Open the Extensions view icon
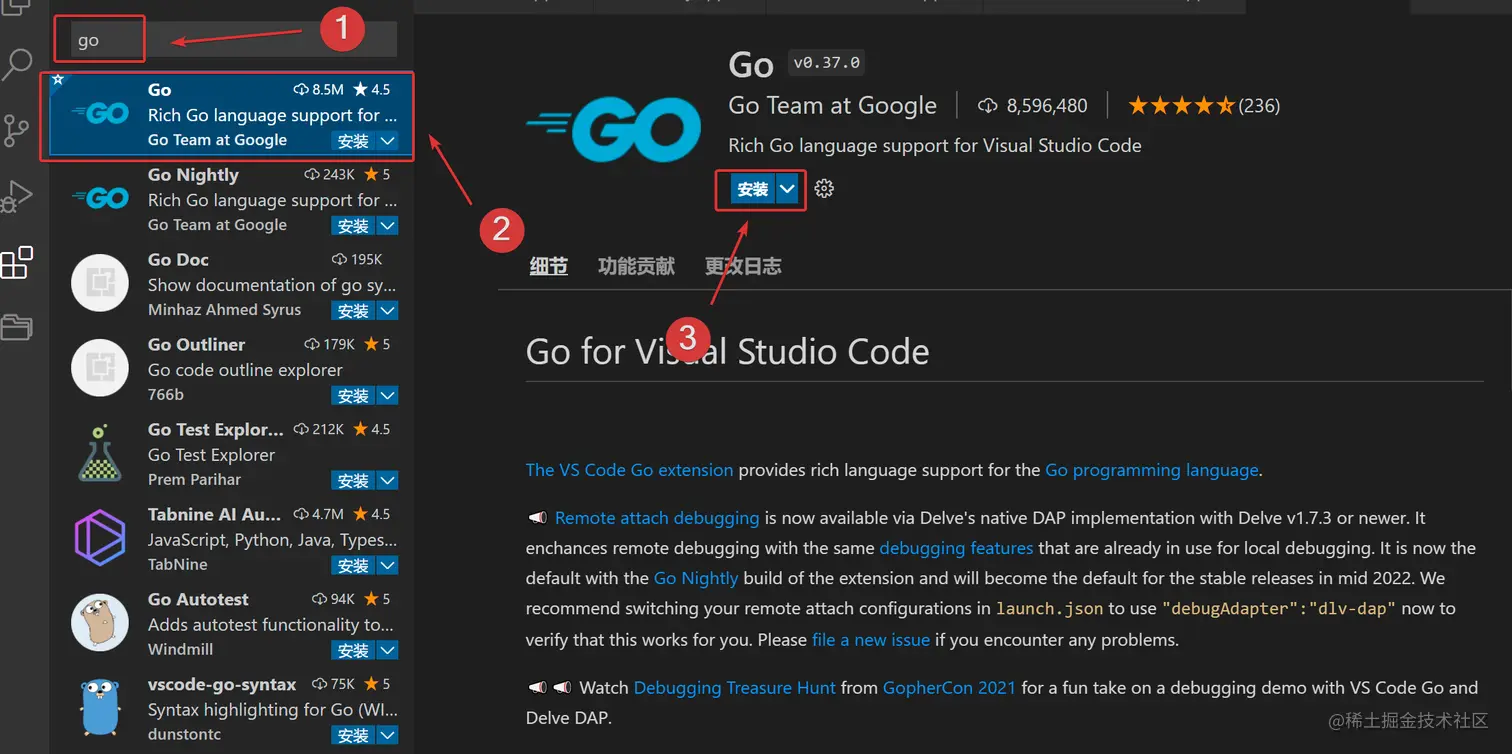The image size is (1512, 754). pyautogui.click(x=17, y=263)
